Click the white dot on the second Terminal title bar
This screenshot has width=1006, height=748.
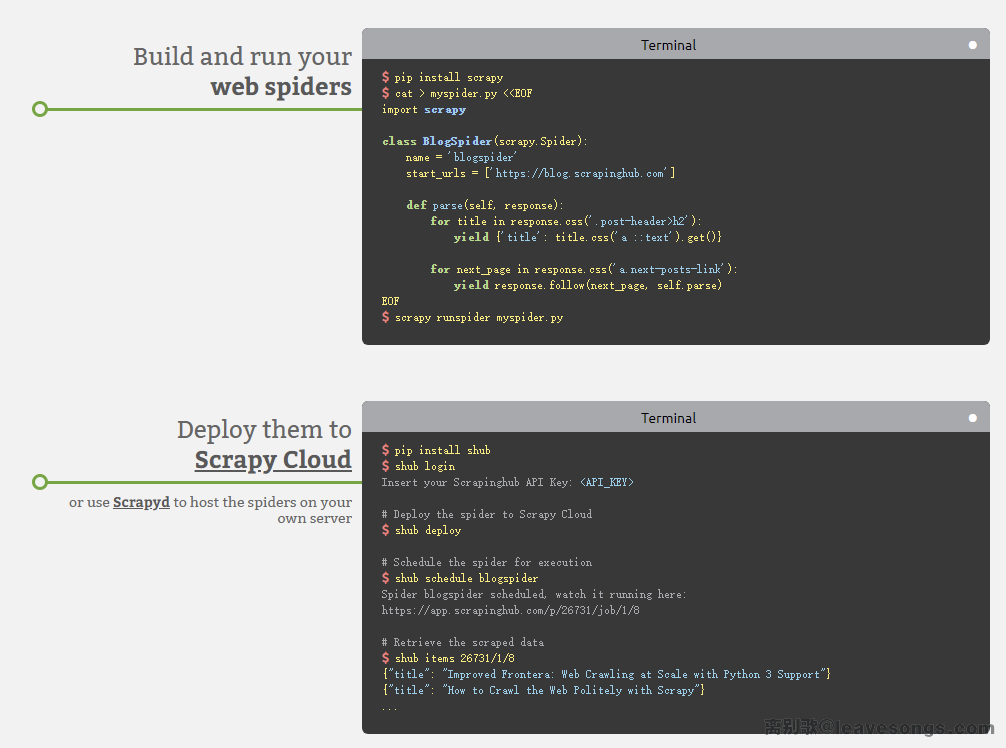tap(972, 418)
